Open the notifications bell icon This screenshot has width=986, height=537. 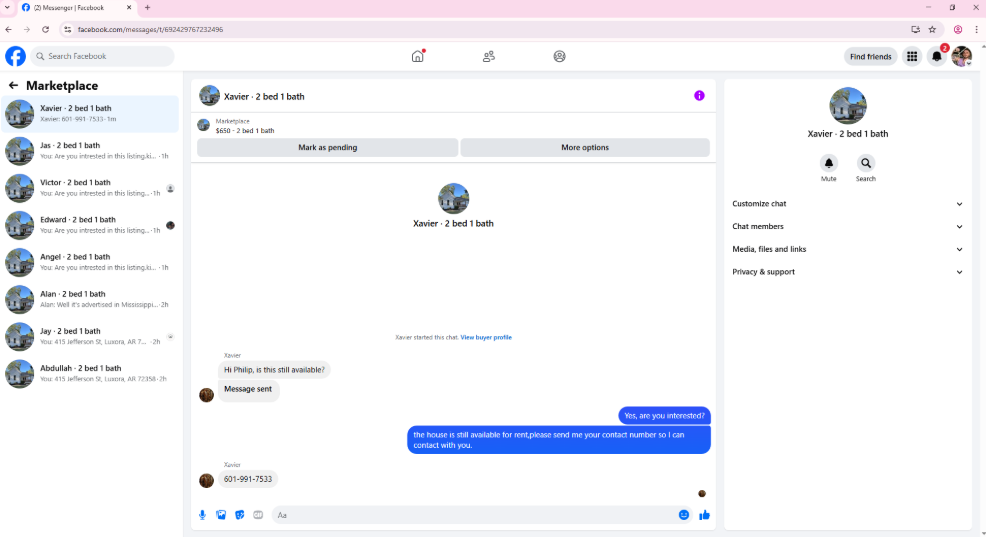click(x=936, y=57)
